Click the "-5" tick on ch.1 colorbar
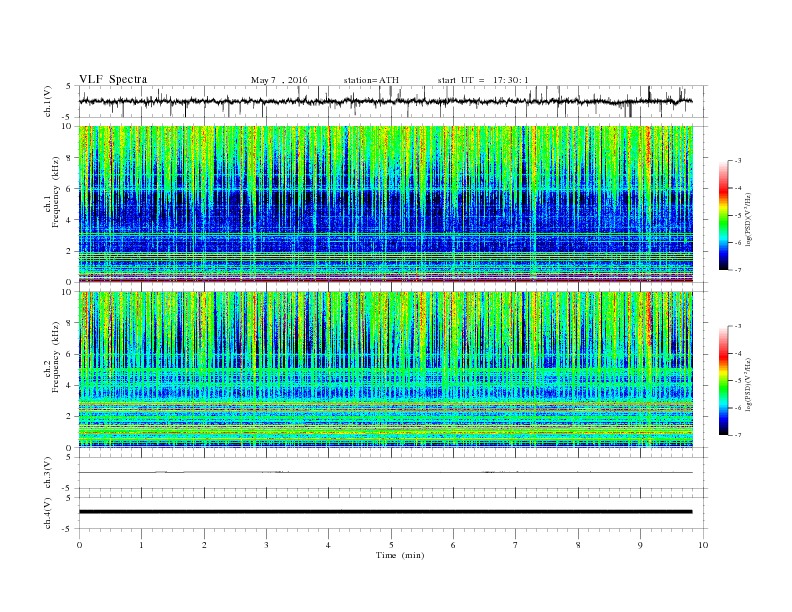 pos(738,216)
